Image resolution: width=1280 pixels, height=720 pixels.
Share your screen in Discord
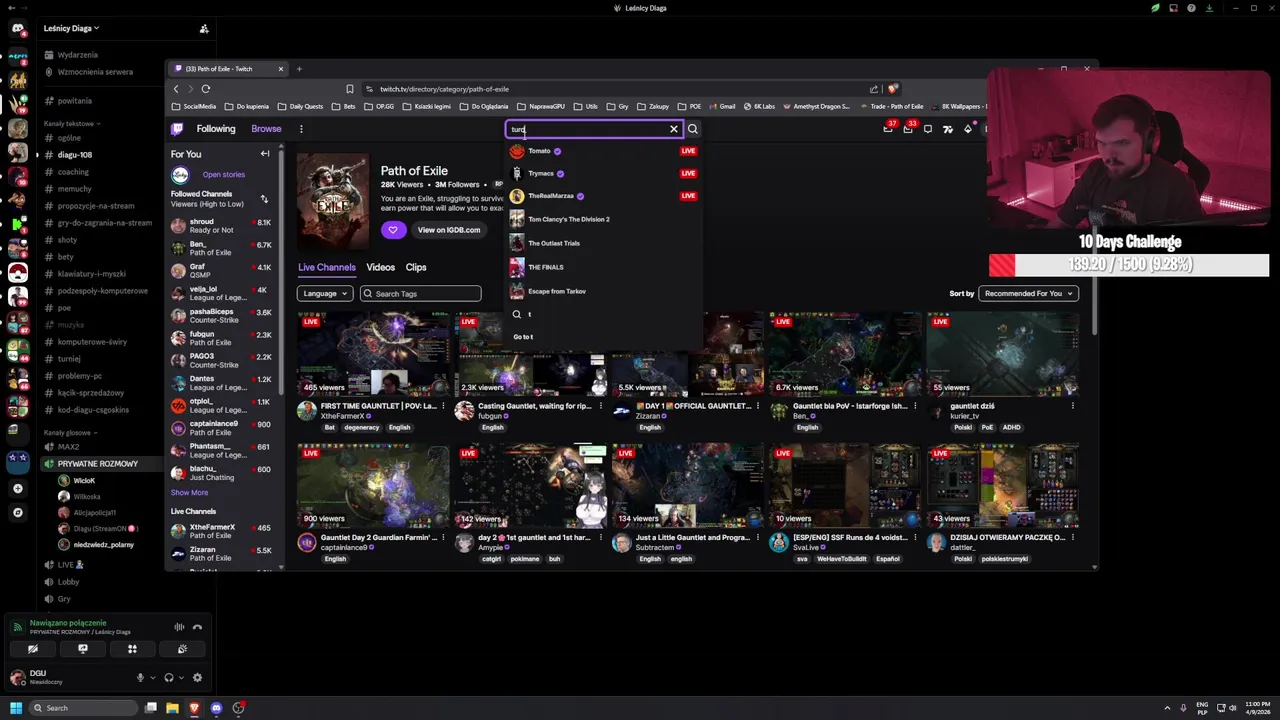pos(83,649)
